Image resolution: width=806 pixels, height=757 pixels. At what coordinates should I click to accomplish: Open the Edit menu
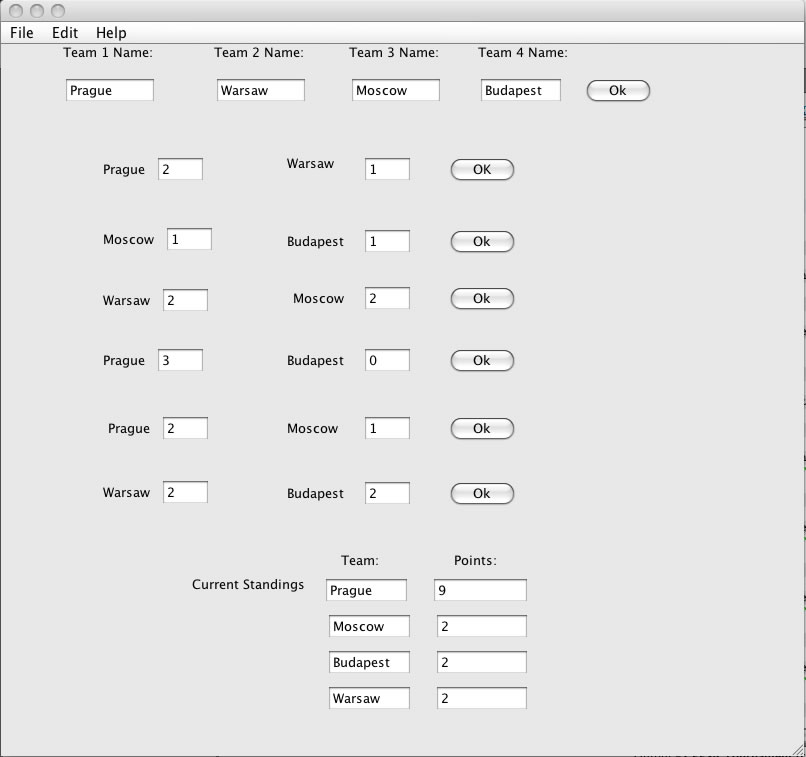(65, 33)
